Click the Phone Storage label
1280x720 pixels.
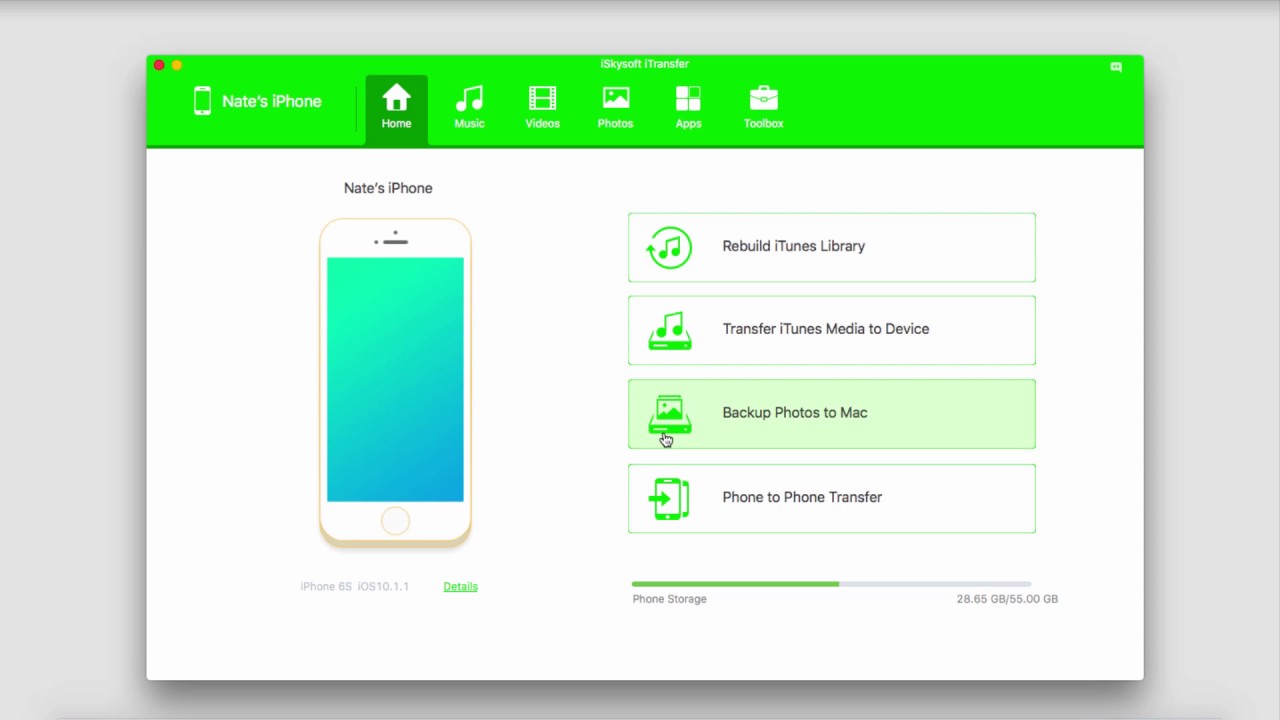(669, 599)
